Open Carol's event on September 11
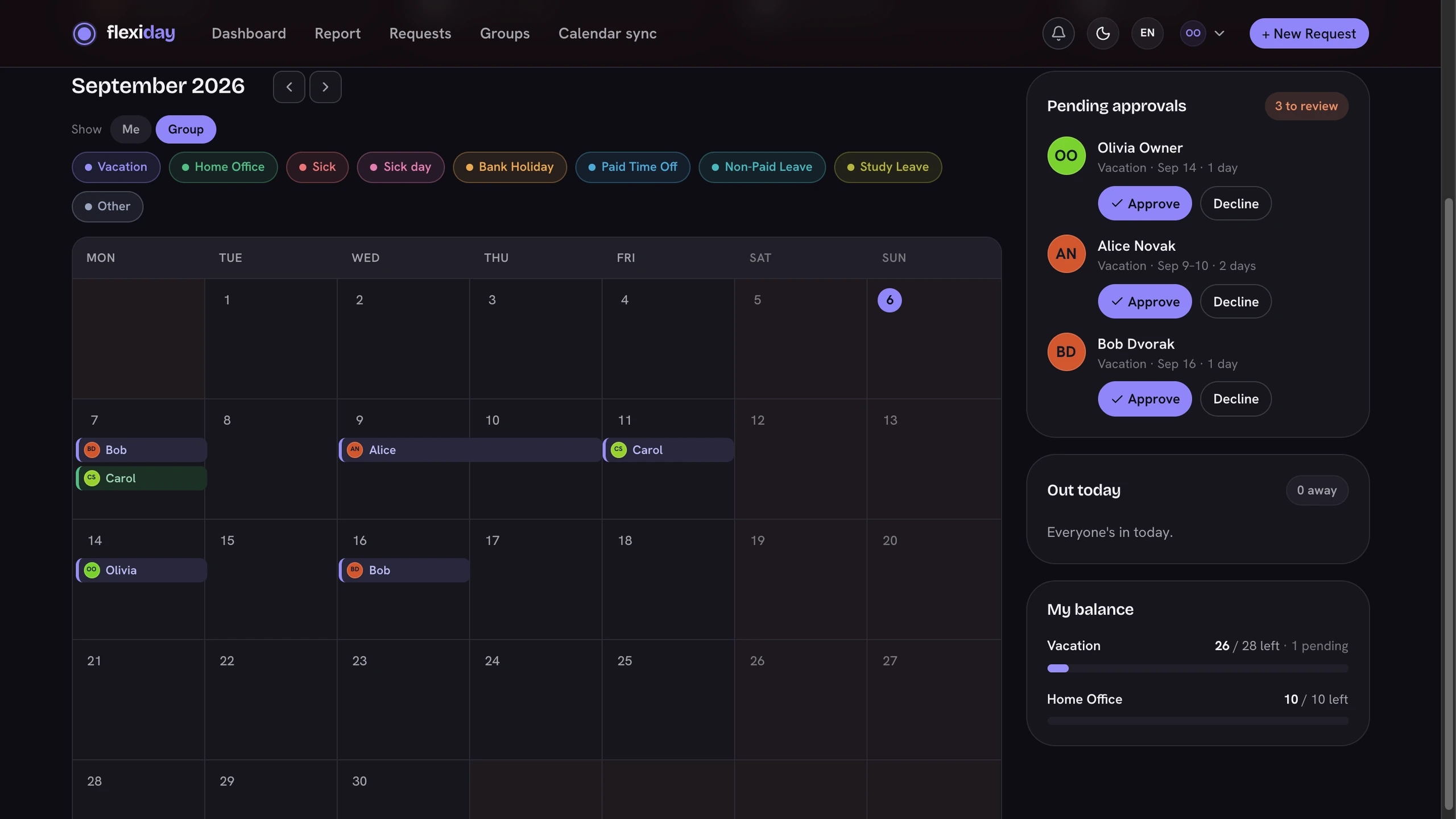The width and height of the screenshot is (1456, 819). point(668,449)
